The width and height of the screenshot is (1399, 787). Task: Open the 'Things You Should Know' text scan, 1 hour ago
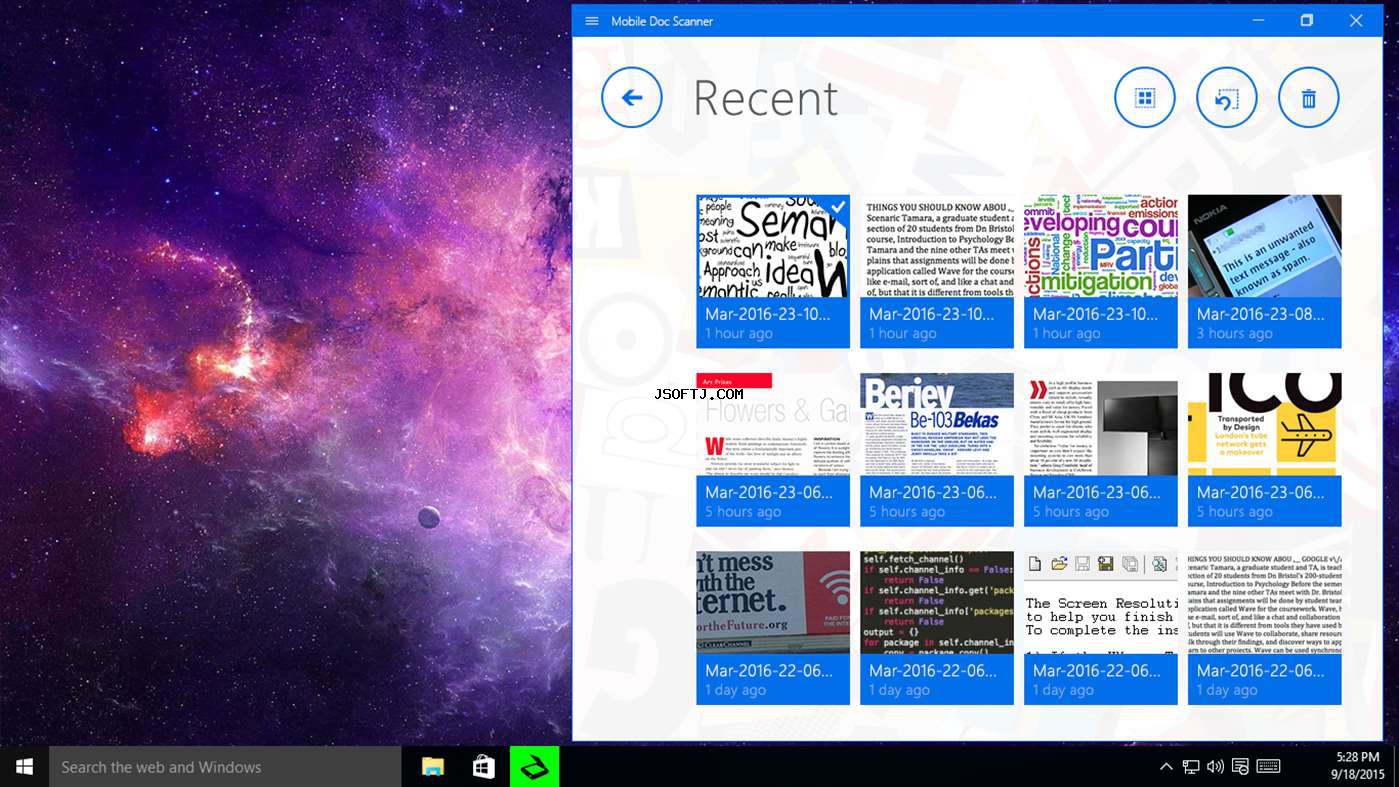[x=937, y=271]
